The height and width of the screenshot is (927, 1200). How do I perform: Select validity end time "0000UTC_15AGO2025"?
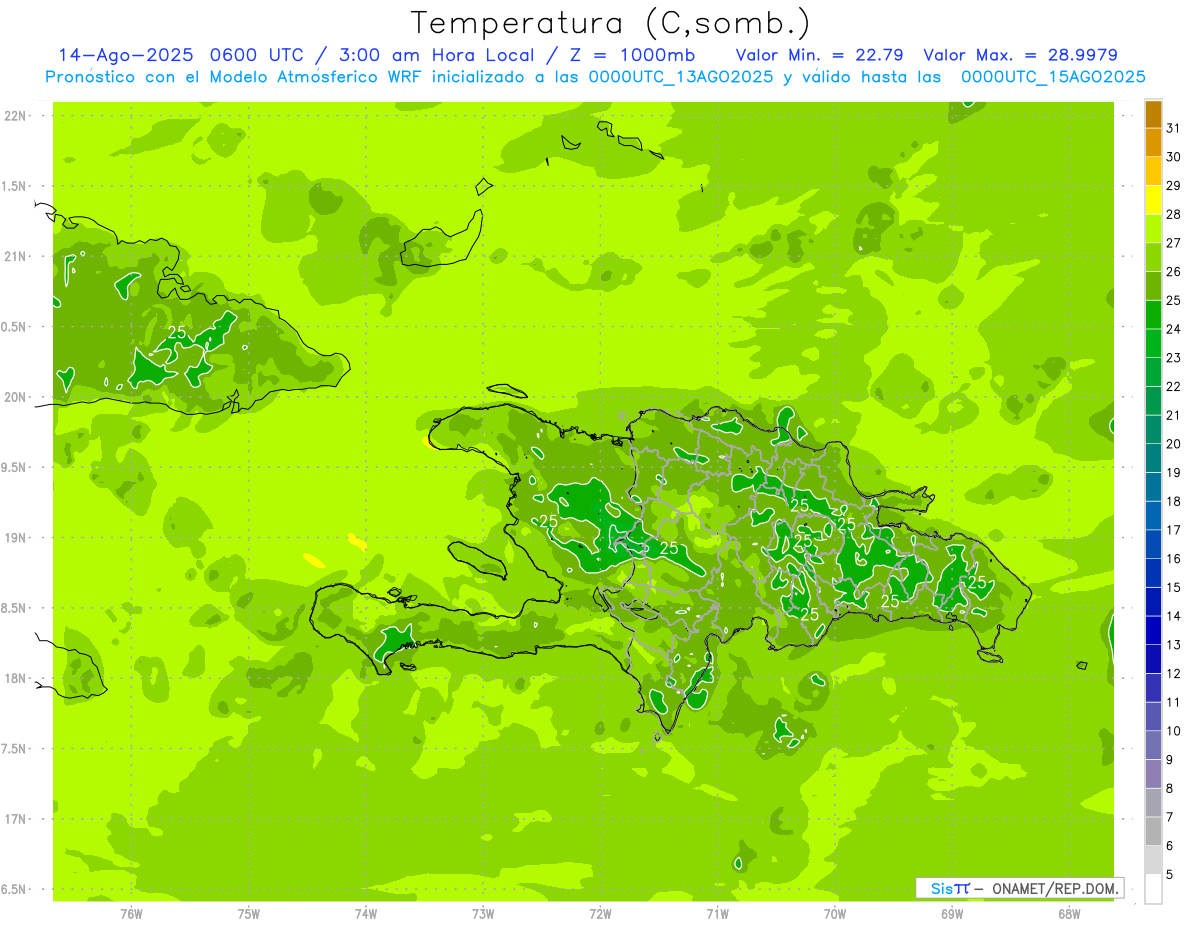tap(1052, 77)
